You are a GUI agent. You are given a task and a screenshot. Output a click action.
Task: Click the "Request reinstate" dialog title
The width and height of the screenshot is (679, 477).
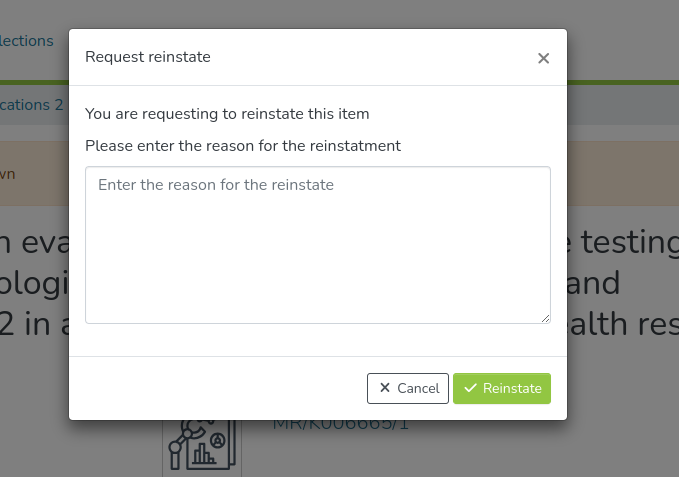point(148,57)
